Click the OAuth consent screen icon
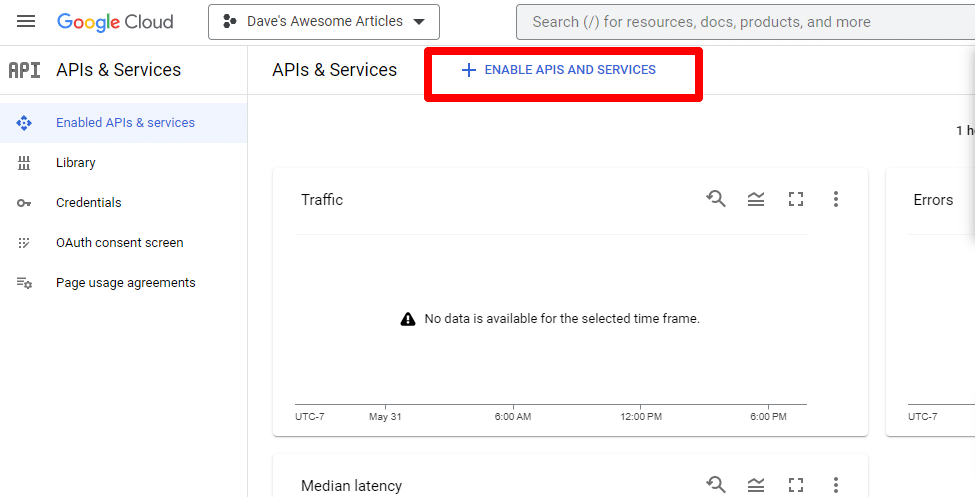This screenshot has height=497, width=975. coord(24,243)
